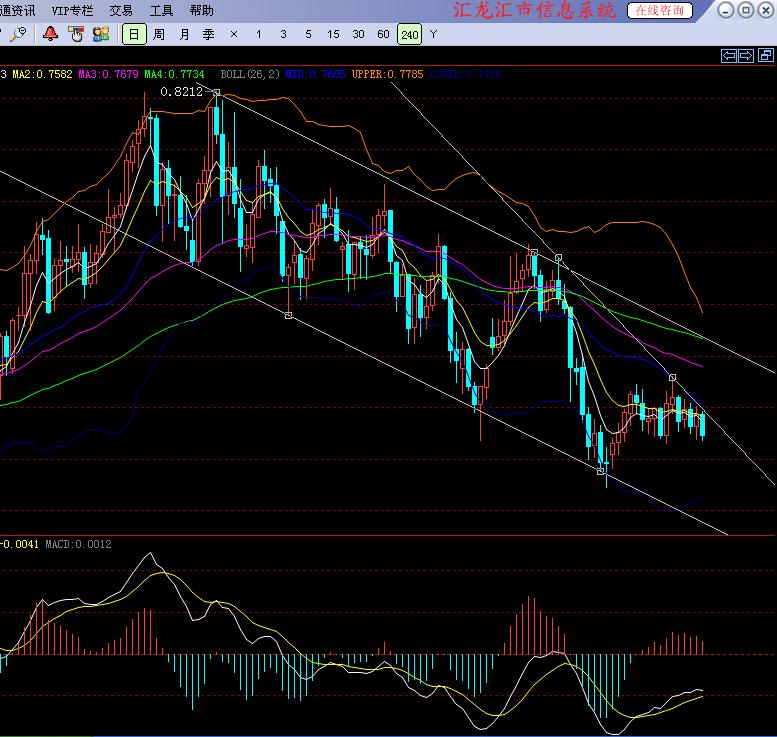The height and width of the screenshot is (737, 777).
Task: Open the 工具 tools menu
Action: 161,10
